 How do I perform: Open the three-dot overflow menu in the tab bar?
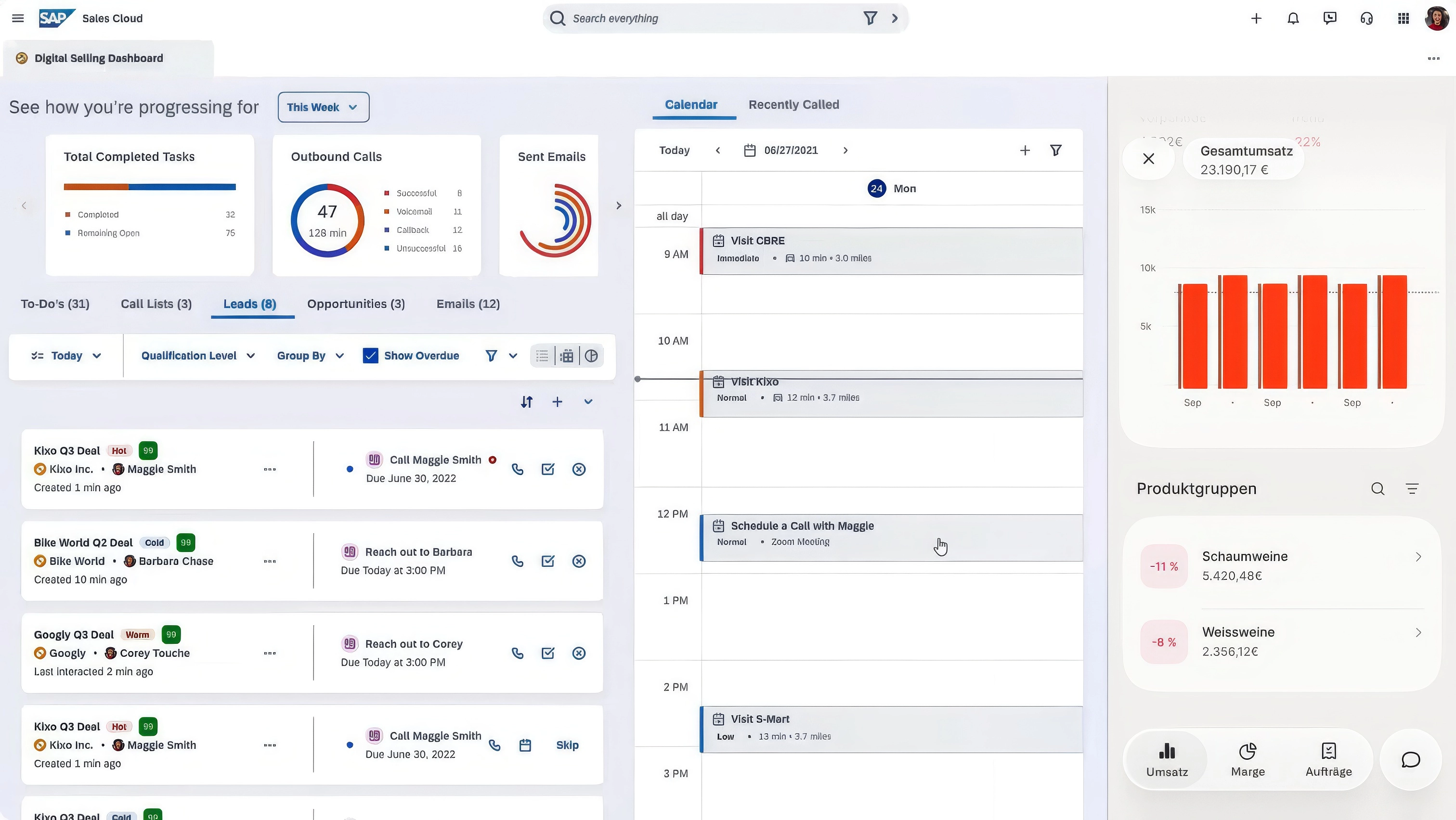[x=1433, y=58]
